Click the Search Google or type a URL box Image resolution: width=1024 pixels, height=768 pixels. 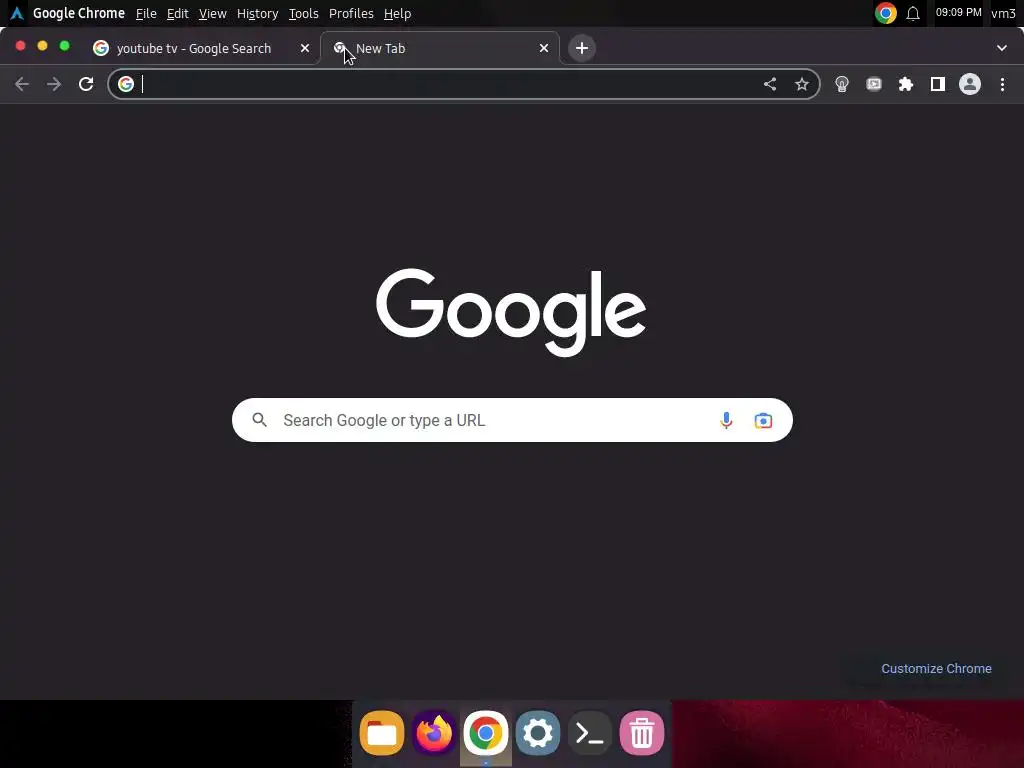(512, 420)
